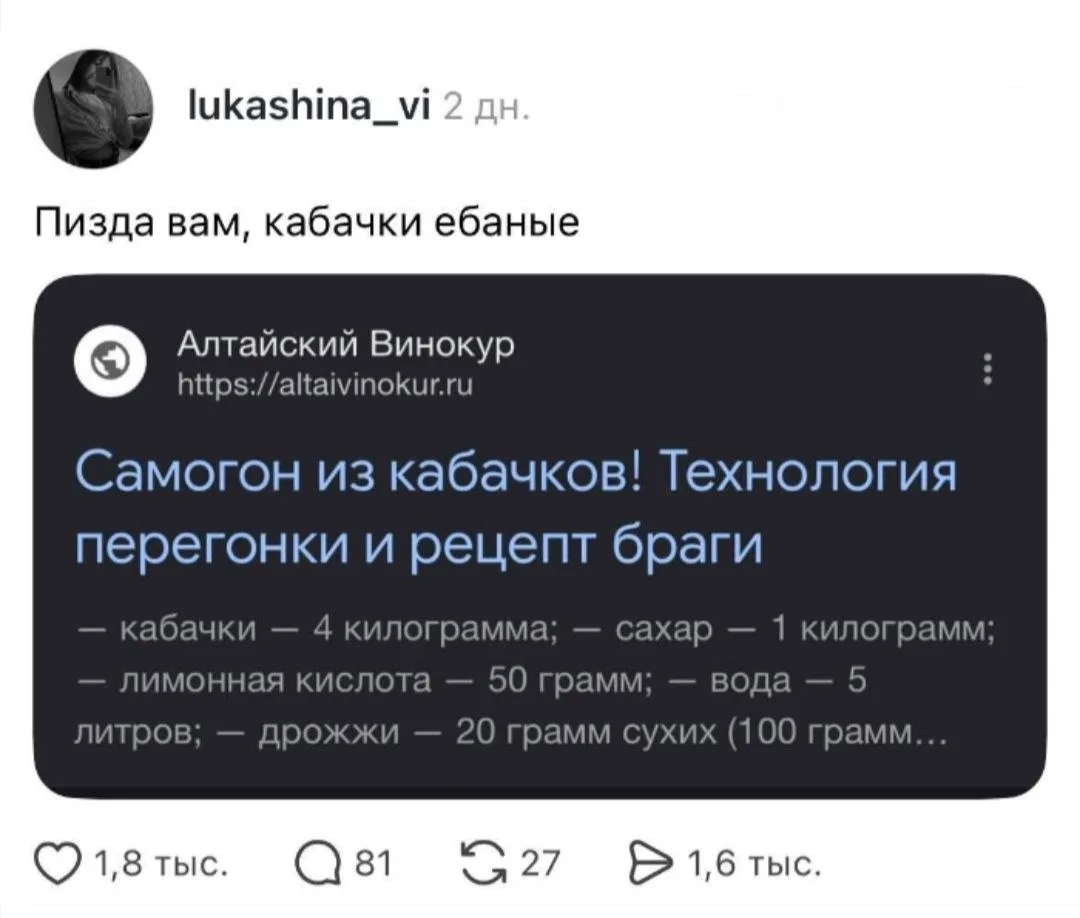The width and height of the screenshot is (1080, 918).
Task: Open comments via the speech bubble icon
Action: 317,864
